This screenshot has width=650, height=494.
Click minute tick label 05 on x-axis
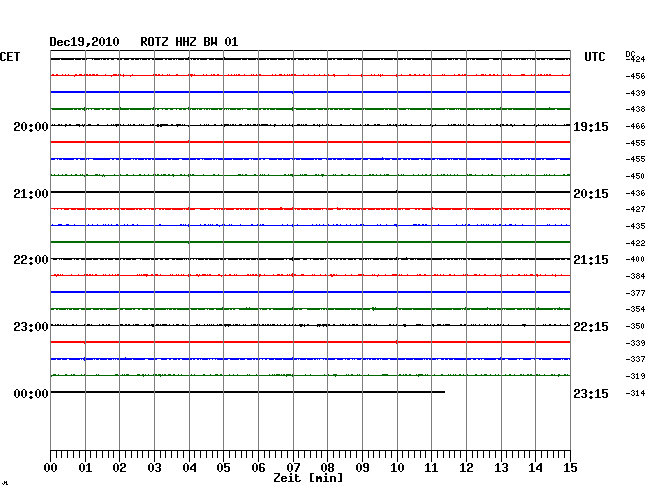[223, 468]
